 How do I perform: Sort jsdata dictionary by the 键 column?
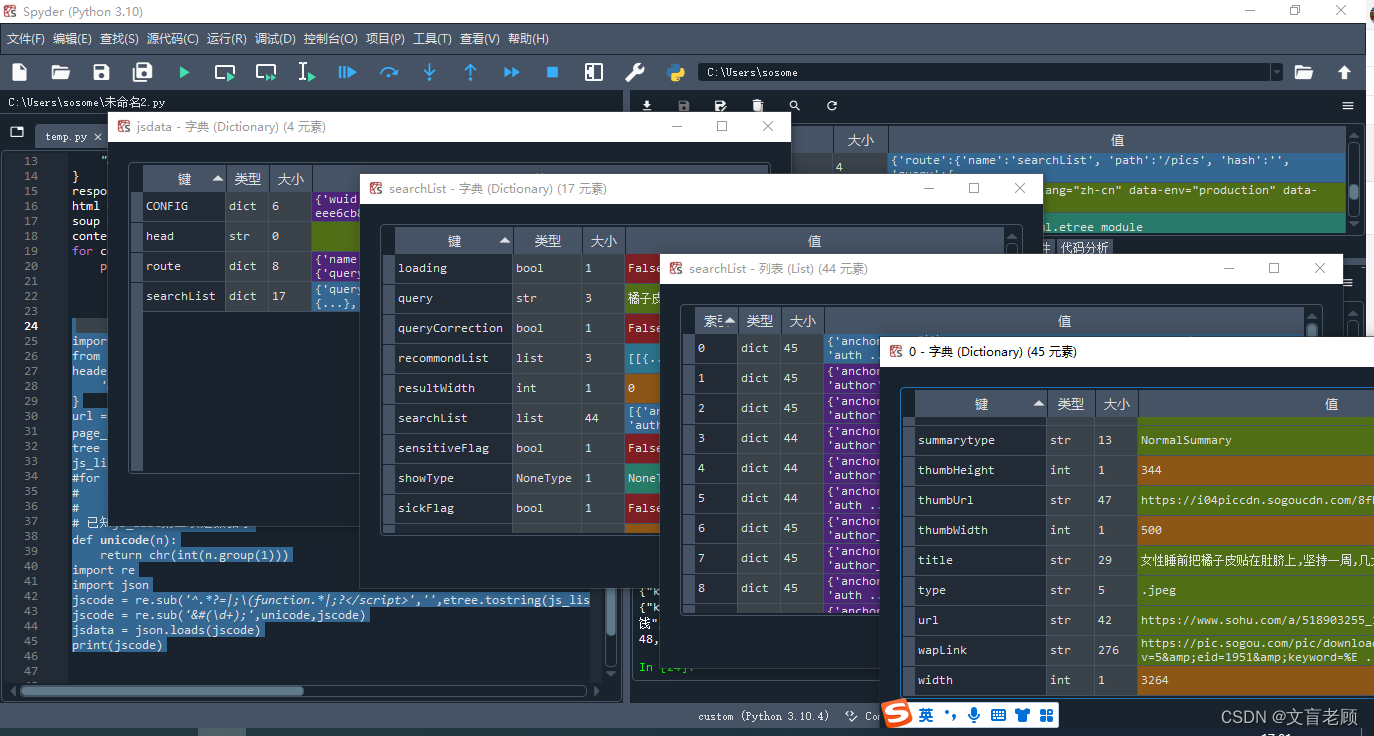[185, 179]
